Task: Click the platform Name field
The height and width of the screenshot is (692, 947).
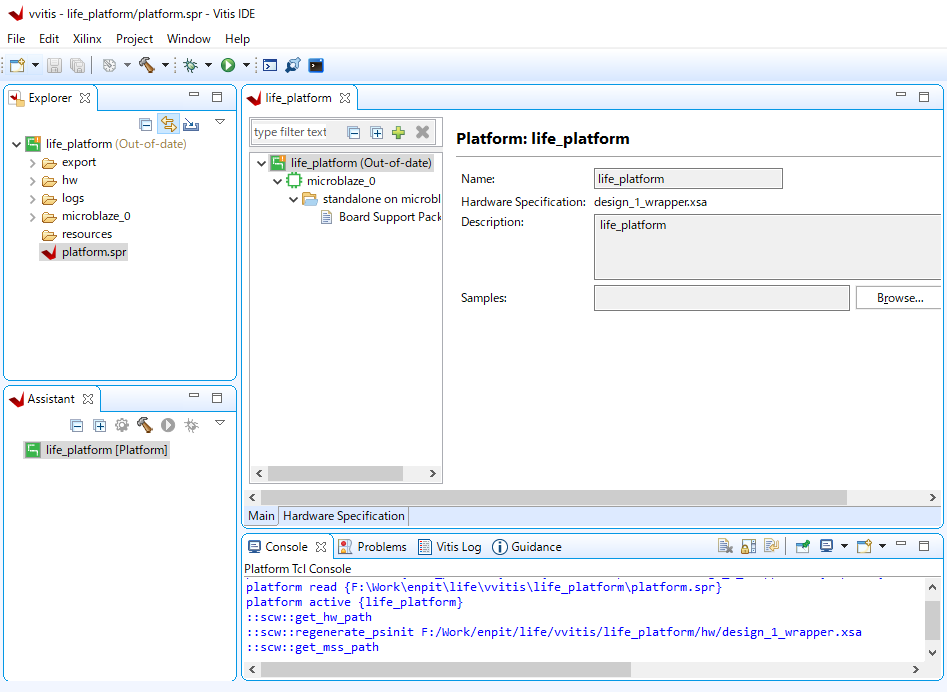Action: (x=689, y=179)
